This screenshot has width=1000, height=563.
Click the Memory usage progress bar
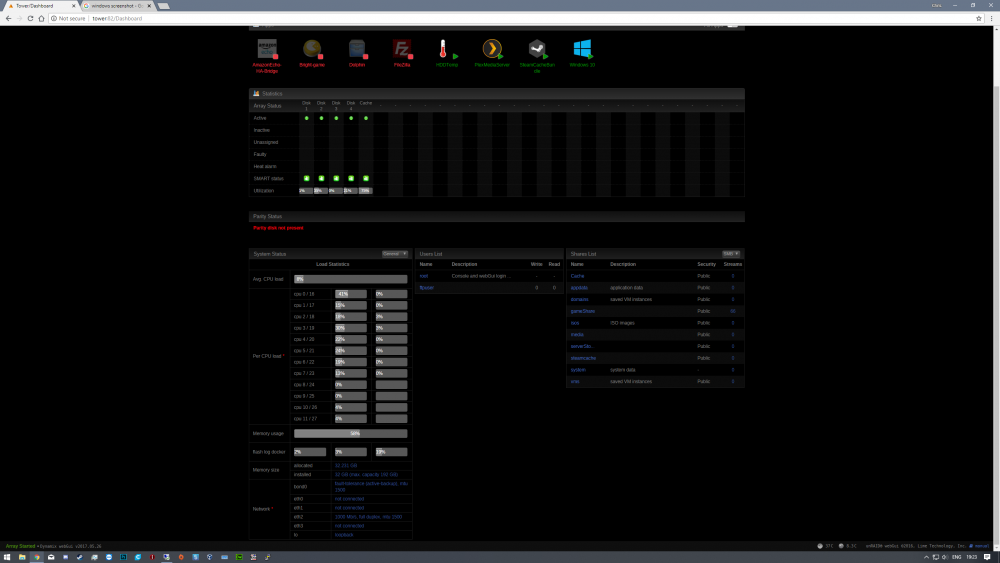point(350,434)
